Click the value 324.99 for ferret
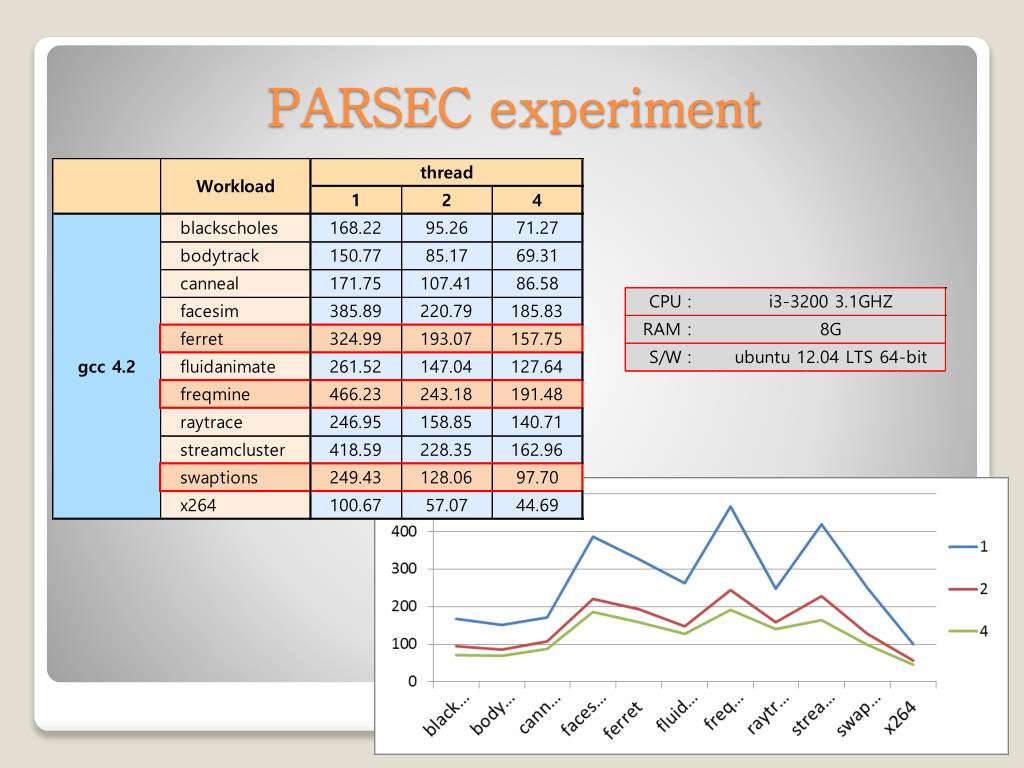This screenshot has width=1024, height=768. [x=355, y=339]
